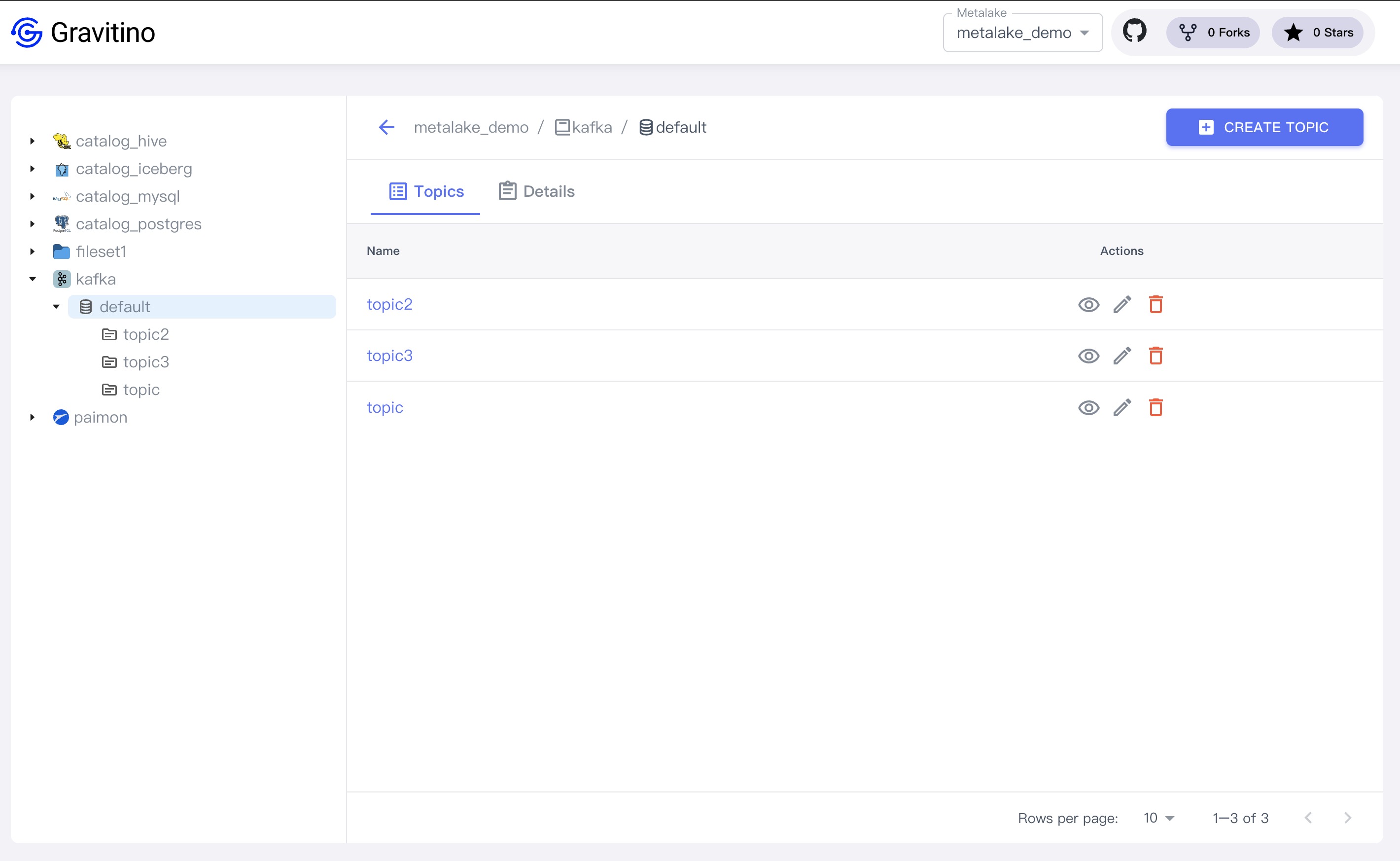View topic2 details via eye icon
The width and height of the screenshot is (1400, 861).
click(1088, 305)
